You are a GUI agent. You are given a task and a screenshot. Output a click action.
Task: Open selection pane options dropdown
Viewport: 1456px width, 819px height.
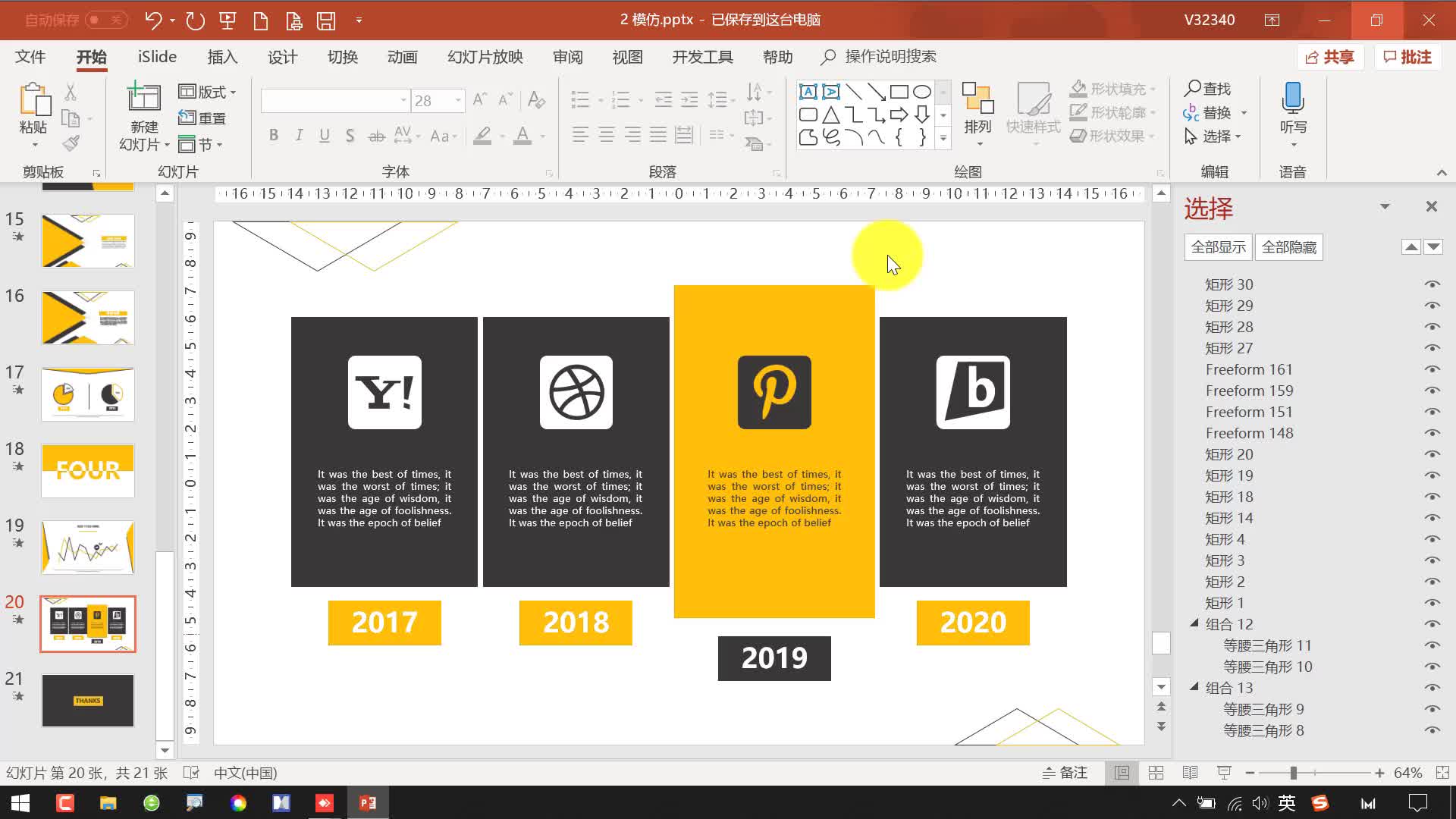[1385, 207]
